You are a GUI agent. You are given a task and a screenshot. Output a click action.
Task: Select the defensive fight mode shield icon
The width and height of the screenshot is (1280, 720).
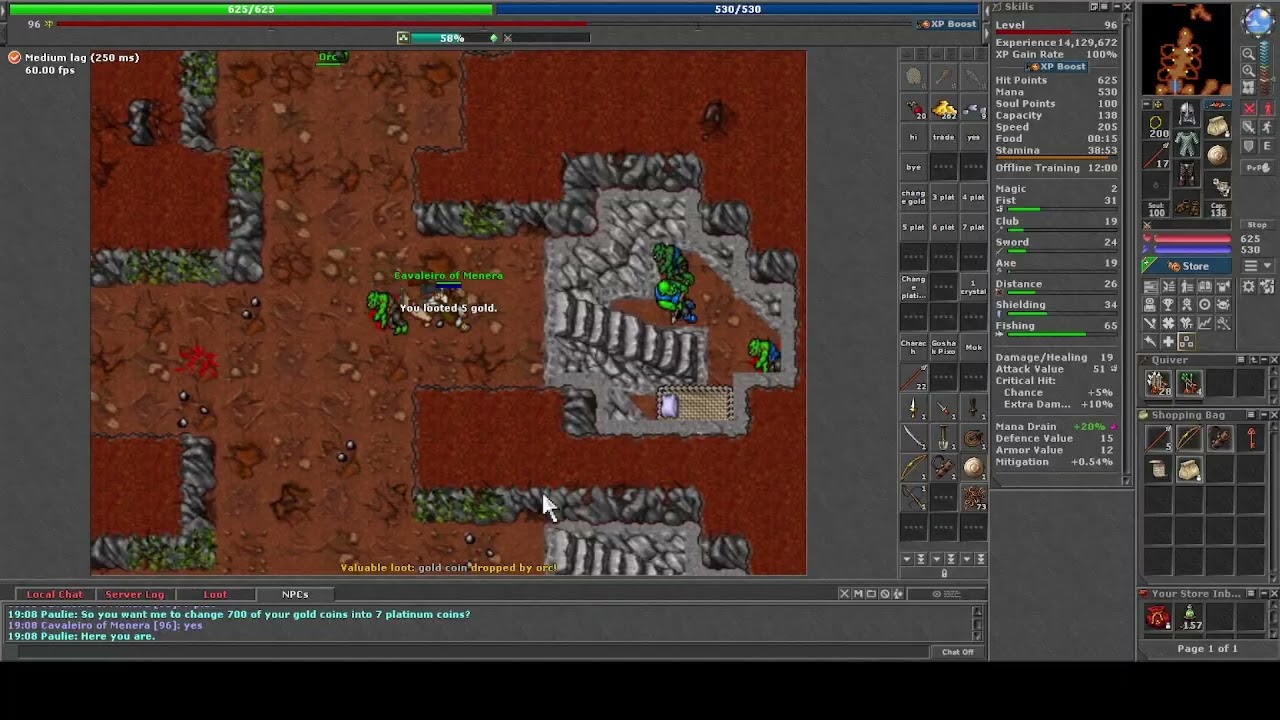pyautogui.click(x=1249, y=146)
